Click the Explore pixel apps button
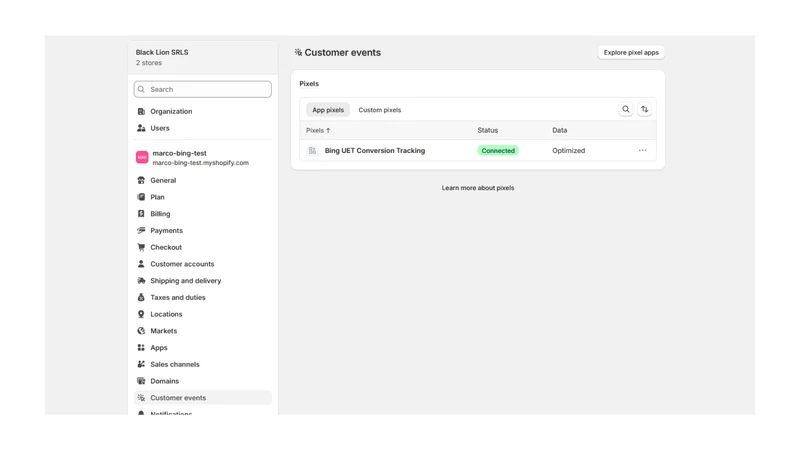Viewport: 800px width, 450px height. click(631, 53)
